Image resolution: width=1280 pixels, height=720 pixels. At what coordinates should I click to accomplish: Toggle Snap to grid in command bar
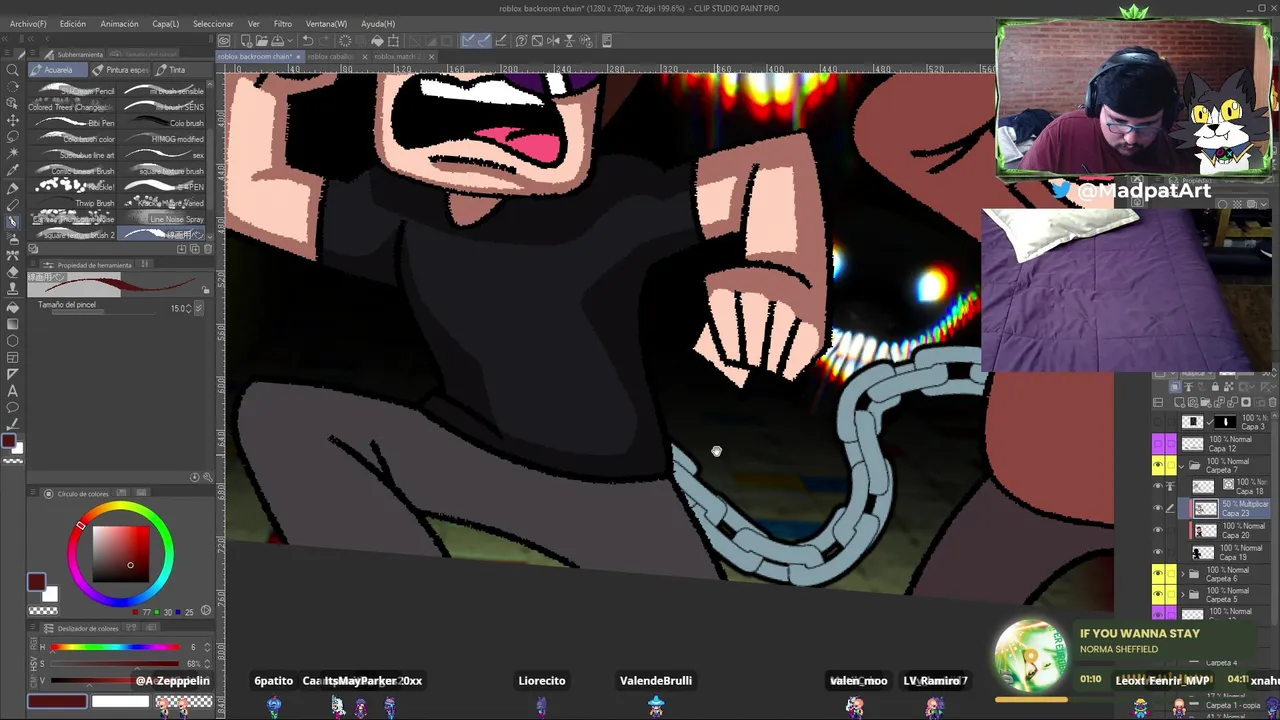click(x=501, y=40)
